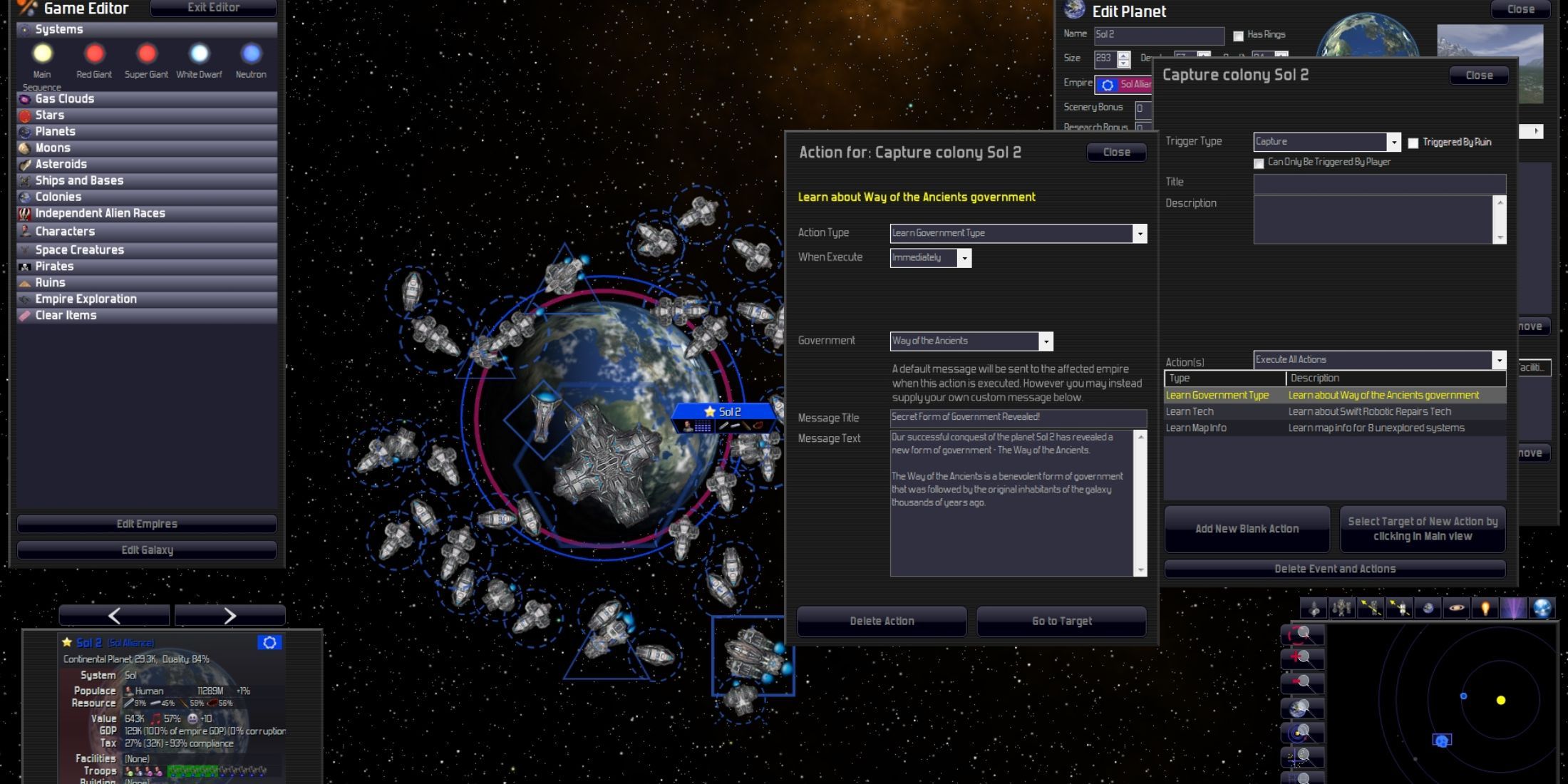Click the zoom in plus magnifier icon
This screenshot has height=784, width=1568.
click(1302, 658)
